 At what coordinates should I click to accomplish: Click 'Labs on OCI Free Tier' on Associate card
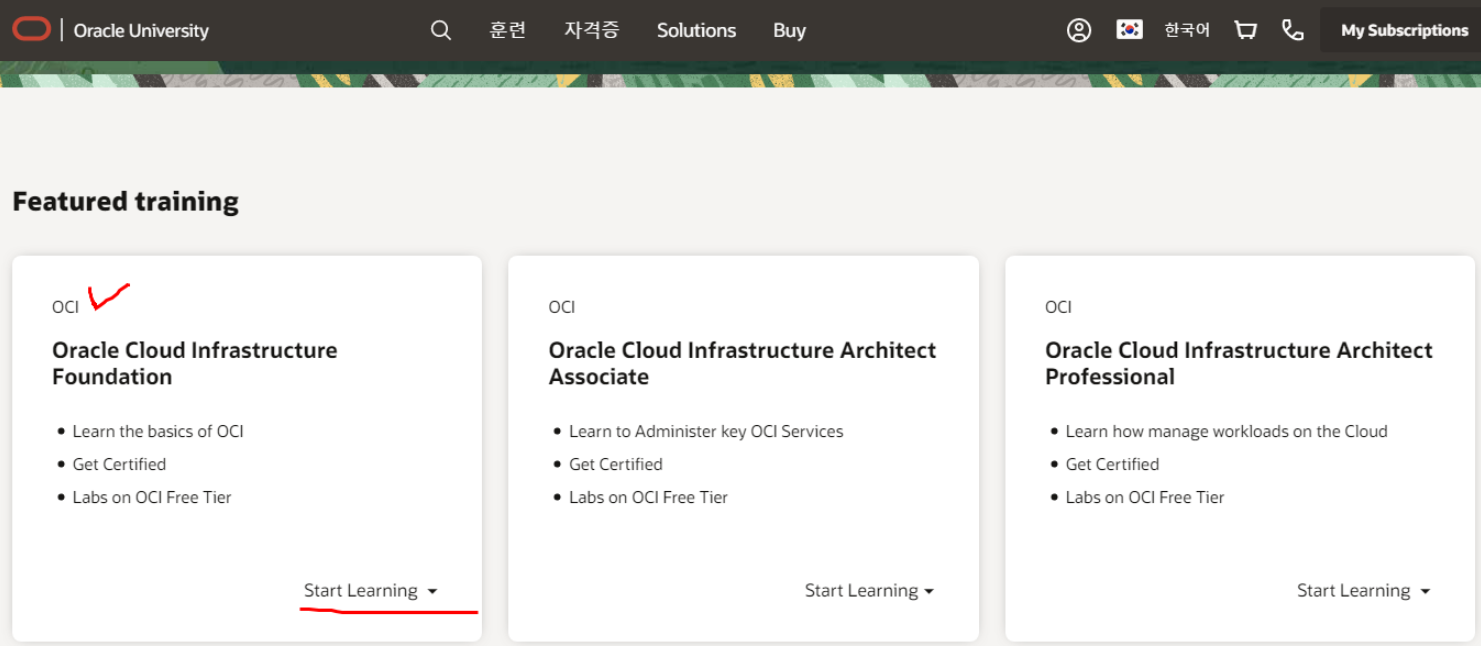648,497
